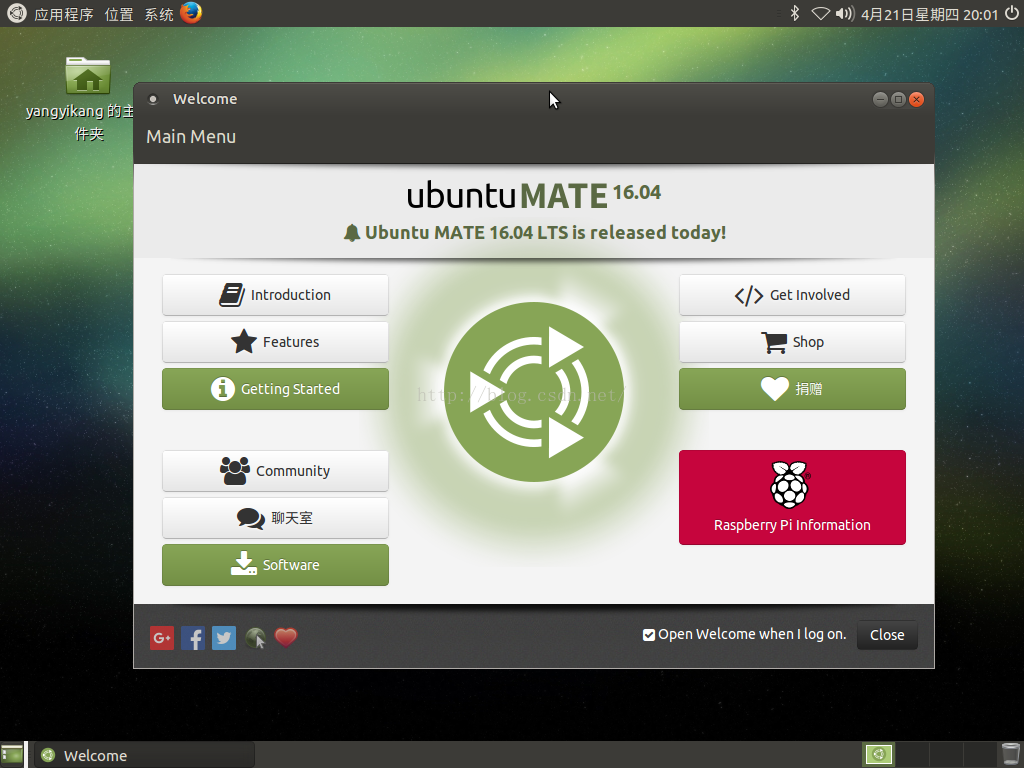Click the trash icon in bottom panel
This screenshot has height=768, width=1024.
tap(1010, 755)
